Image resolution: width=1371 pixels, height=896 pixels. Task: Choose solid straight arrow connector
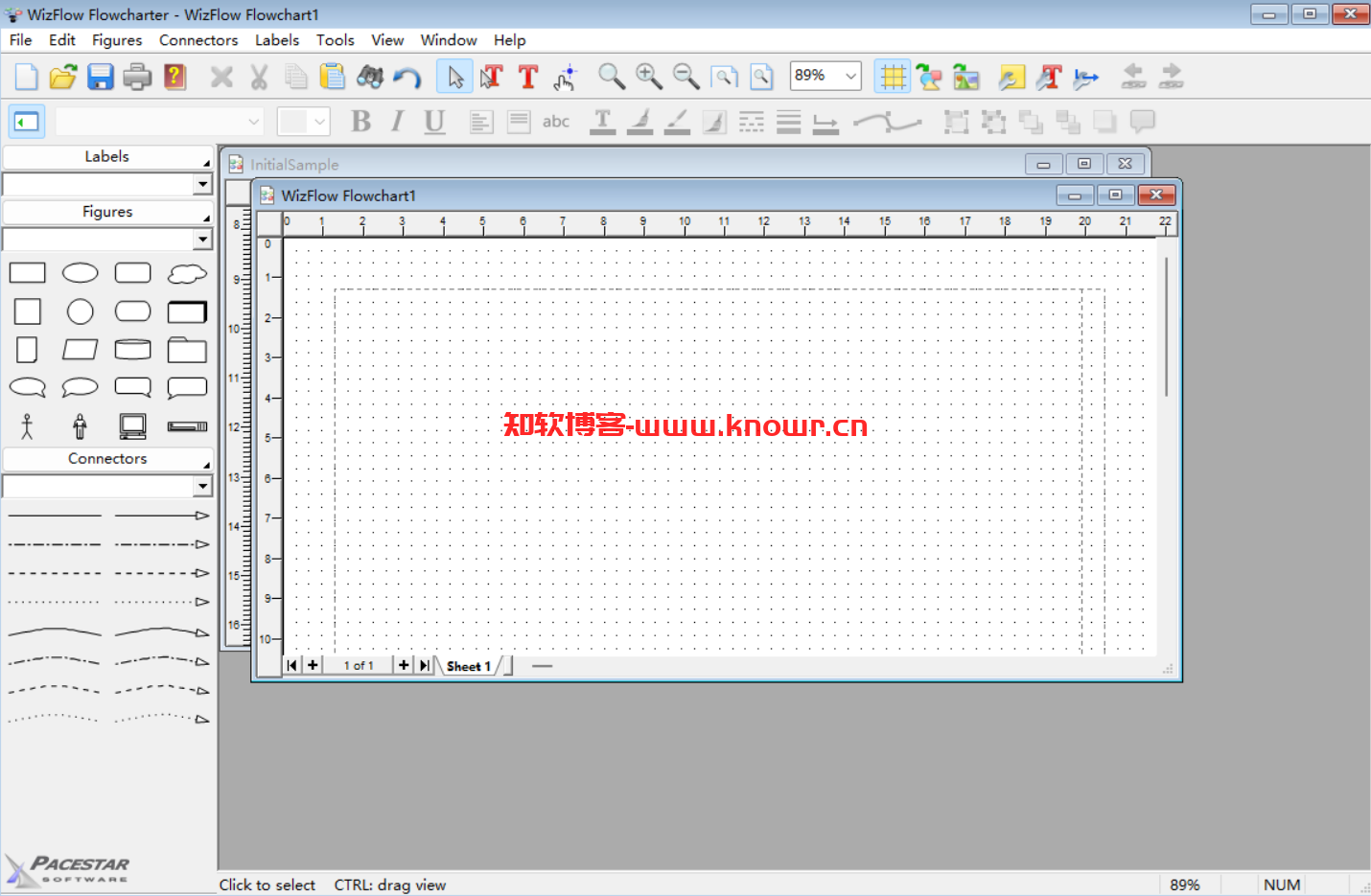tap(161, 516)
